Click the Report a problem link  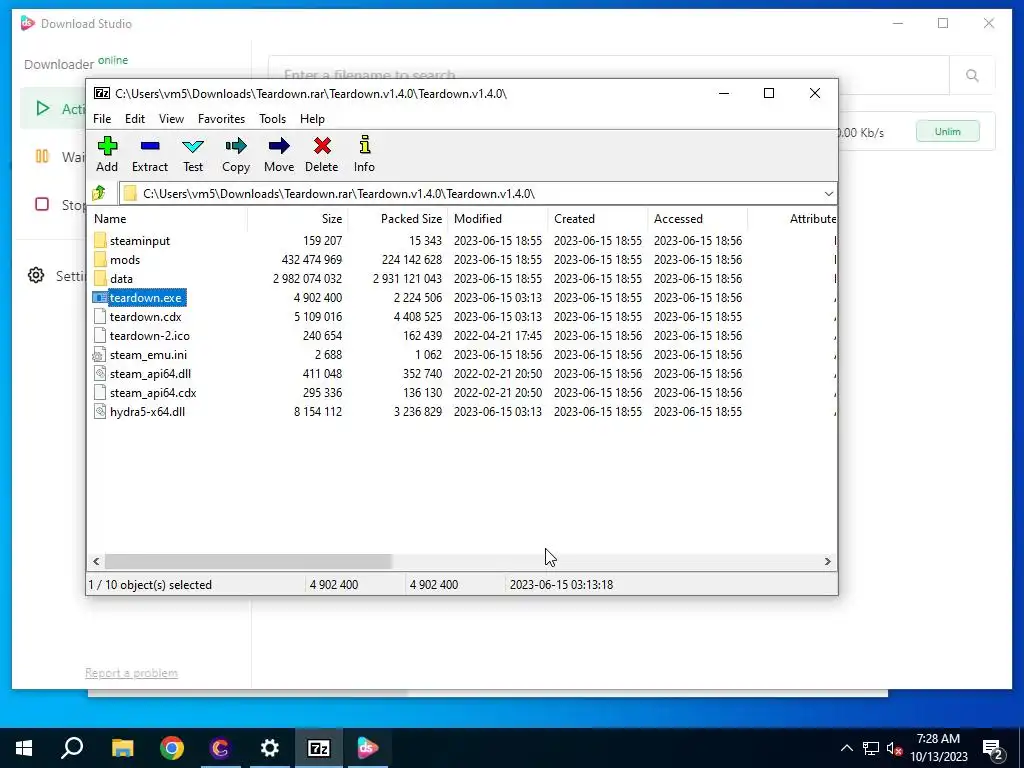tap(131, 673)
